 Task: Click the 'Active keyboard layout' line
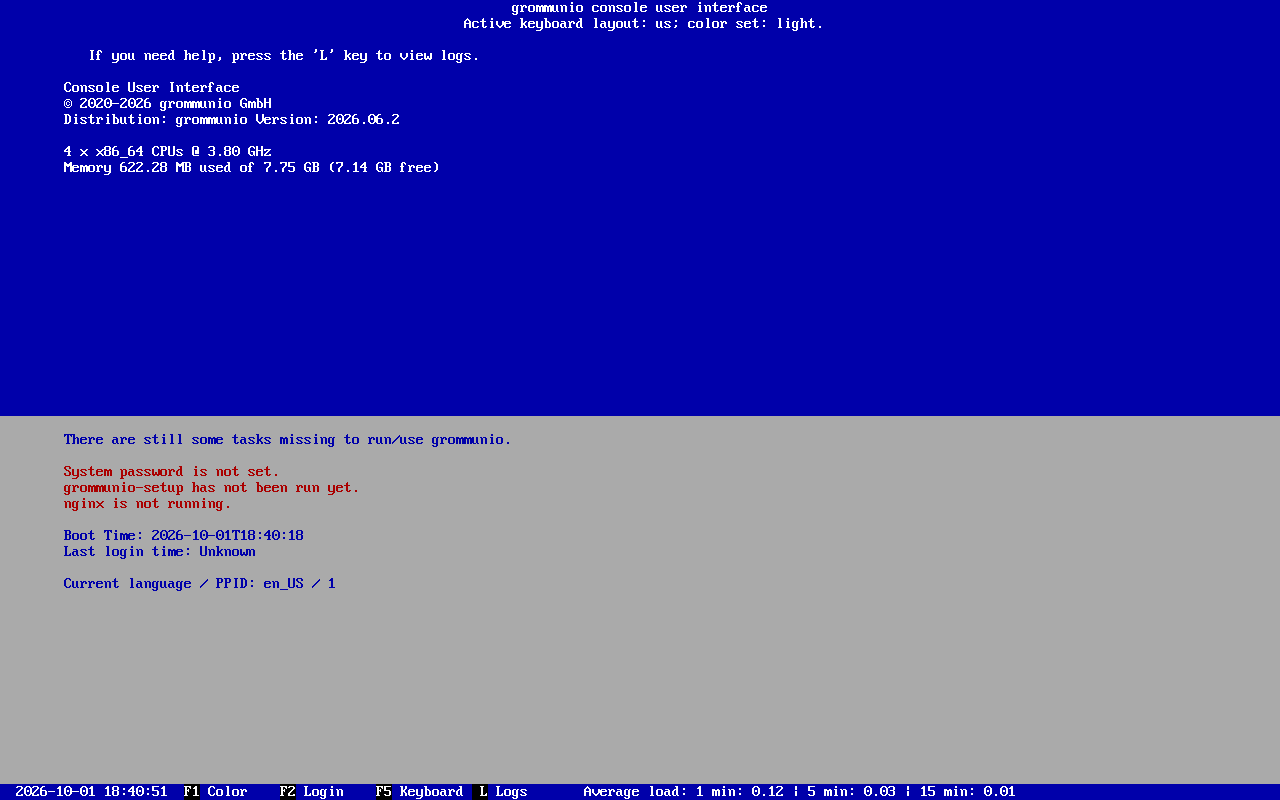click(644, 24)
